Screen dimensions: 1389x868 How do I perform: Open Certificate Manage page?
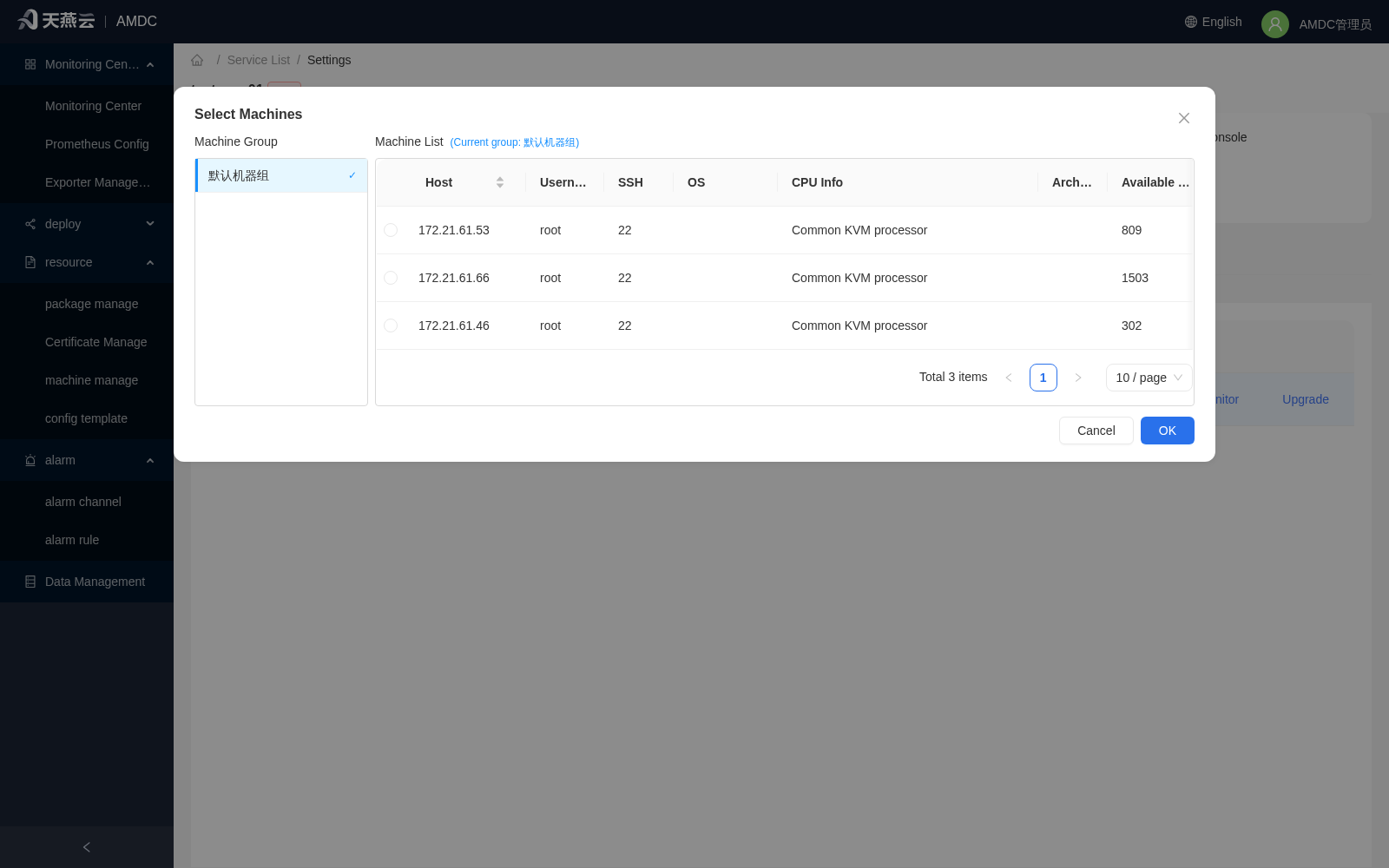(x=87, y=342)
